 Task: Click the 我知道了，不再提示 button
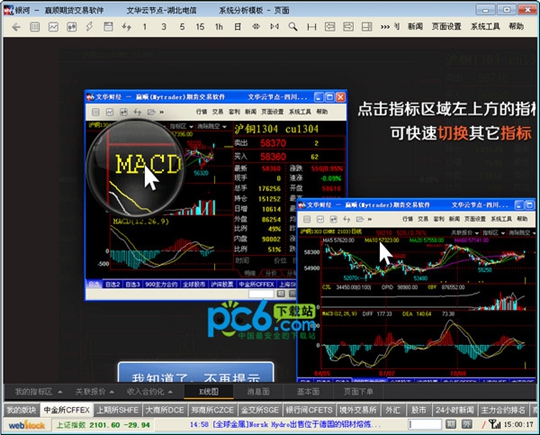(196, 373)
